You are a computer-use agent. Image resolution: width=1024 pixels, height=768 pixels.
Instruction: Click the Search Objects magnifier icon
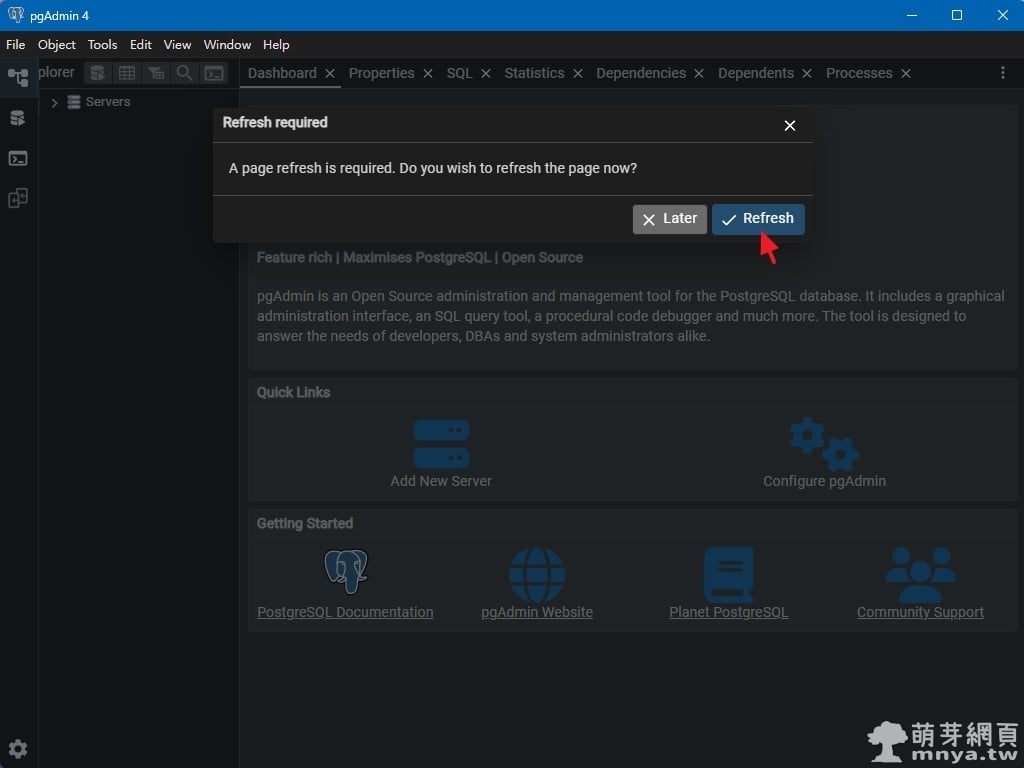pyautogui.click(x=185, y=73)
